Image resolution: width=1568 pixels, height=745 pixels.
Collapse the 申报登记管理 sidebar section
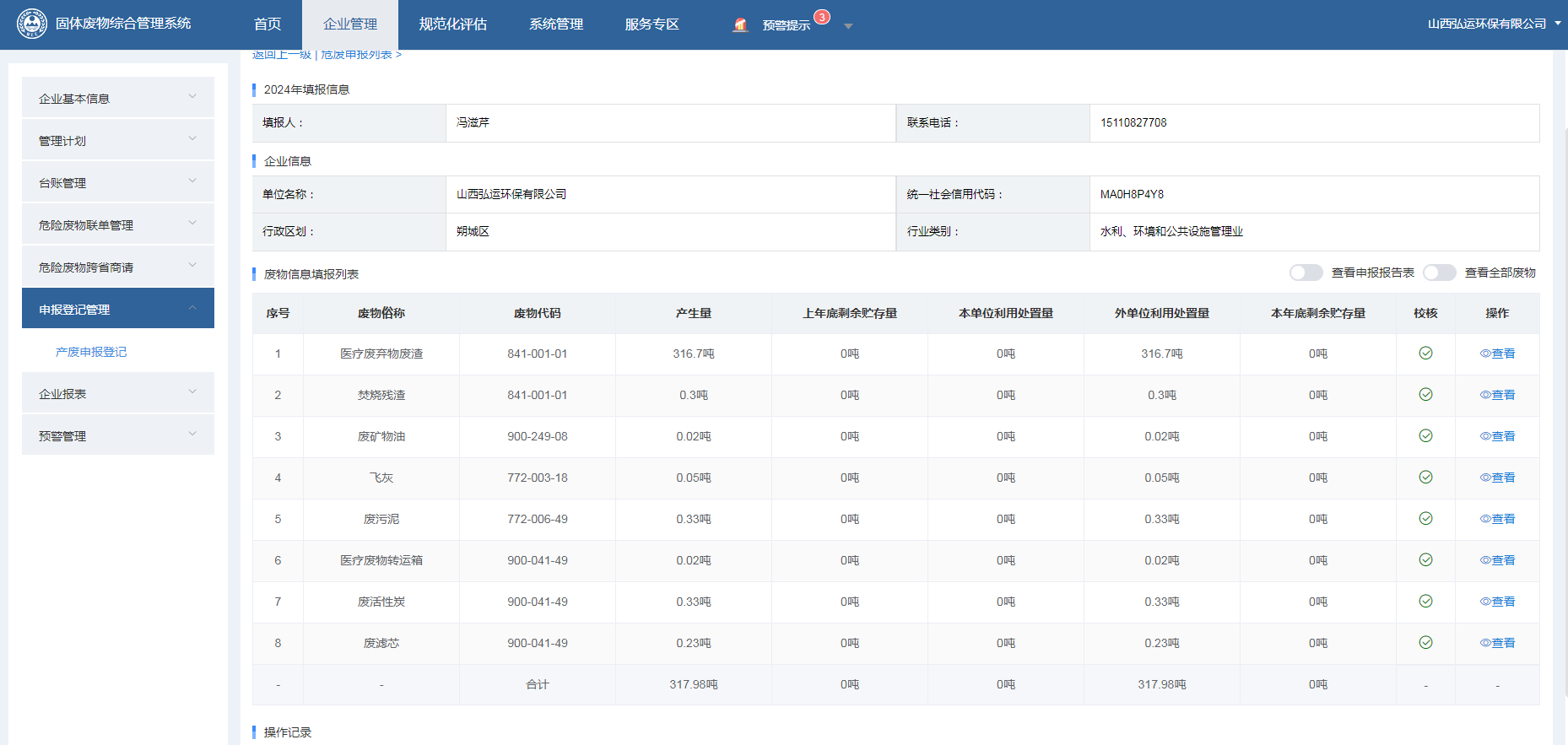[x=117, y=309]
